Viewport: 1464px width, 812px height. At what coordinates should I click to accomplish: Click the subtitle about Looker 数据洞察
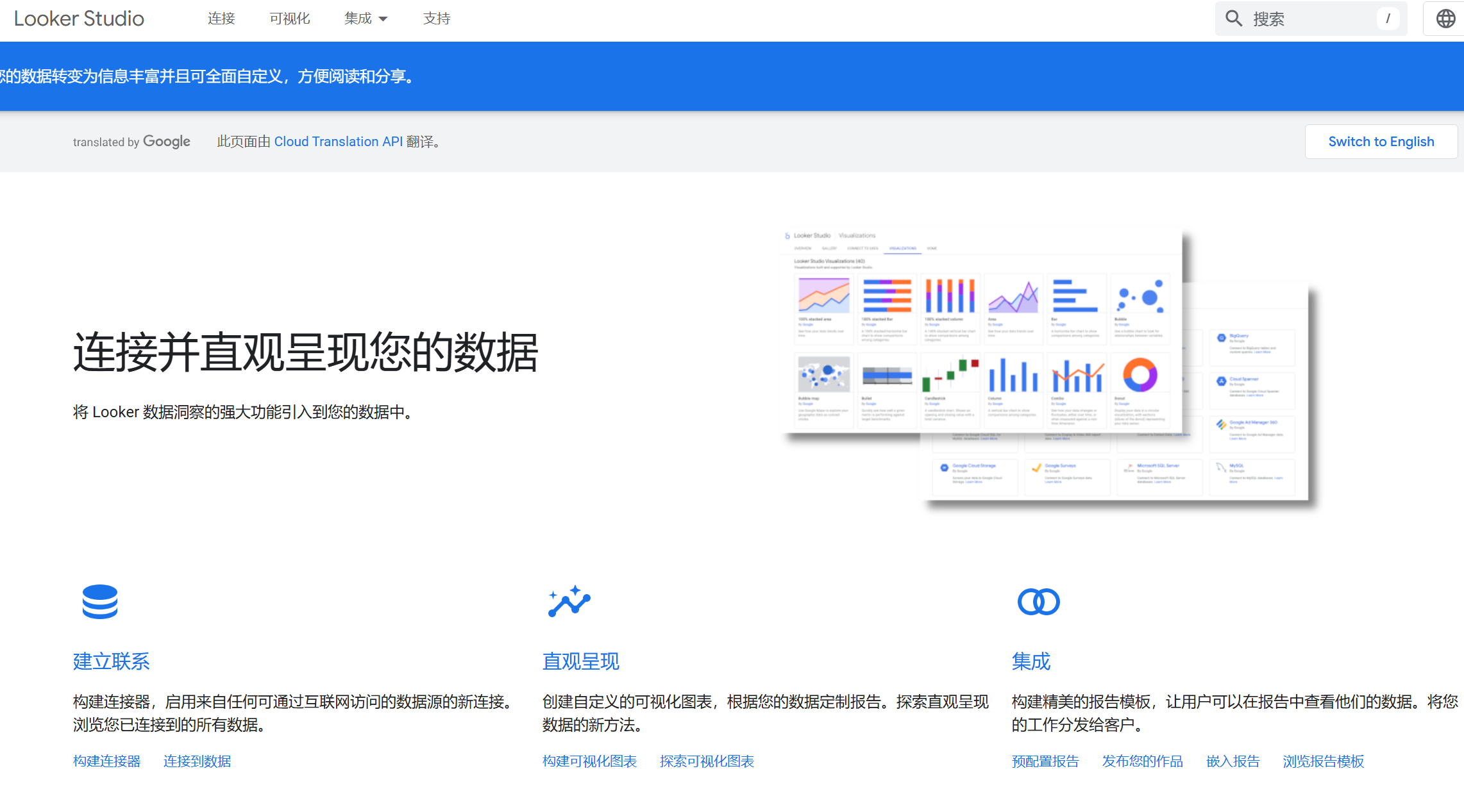coord(244,412)
